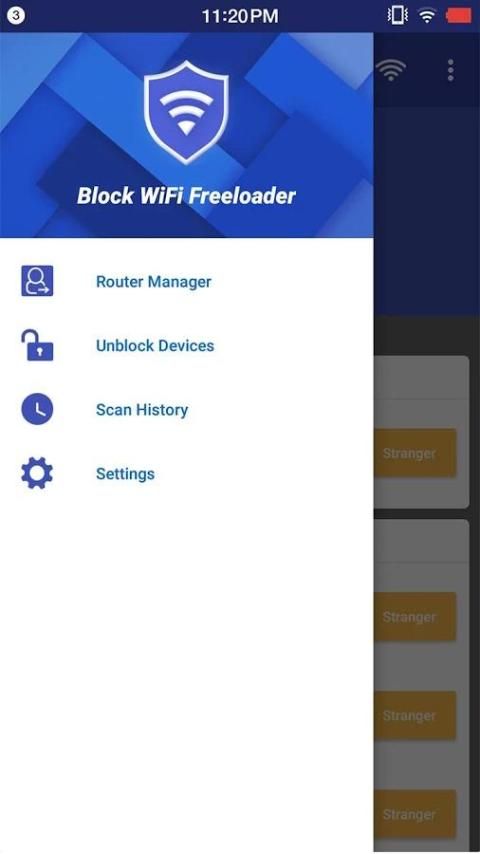The height and width of the screenshot is (854, 480).
Task: Tap the WiFi shield logo in header
Action: 186,112
